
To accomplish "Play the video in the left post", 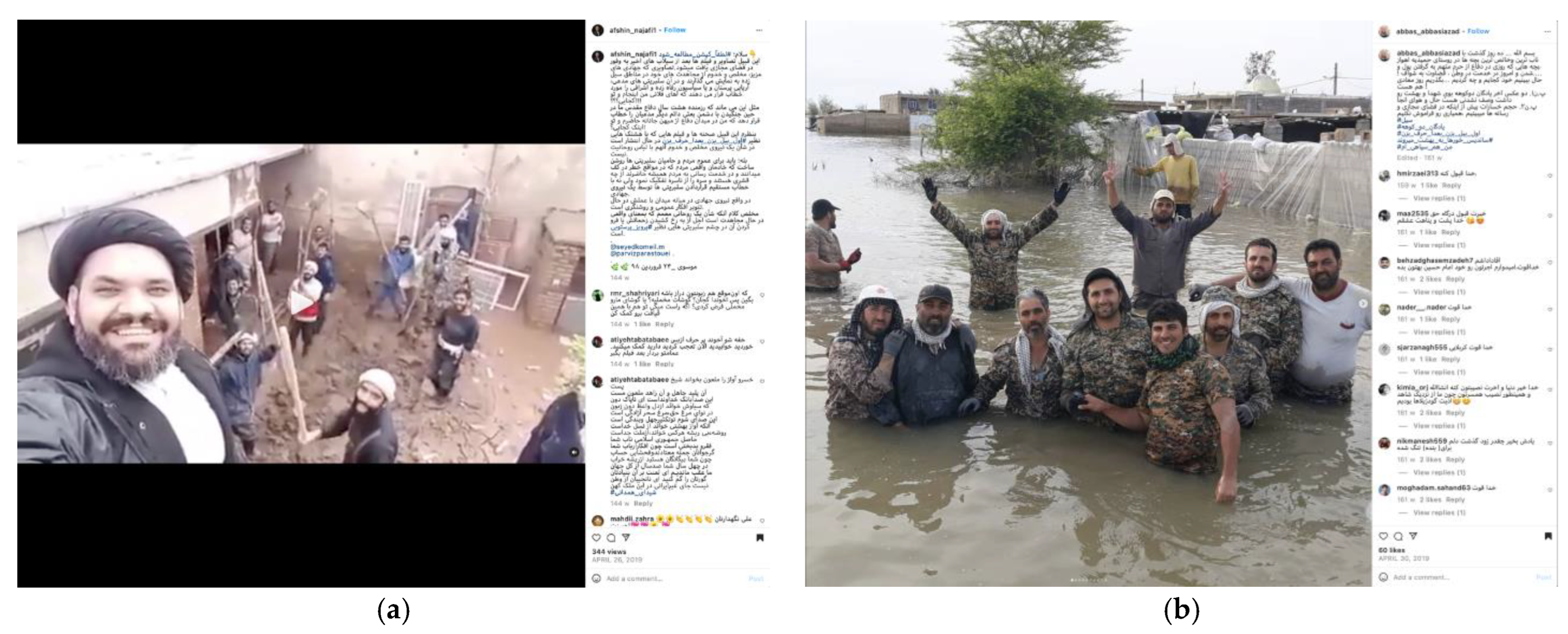I will click(301, 303).
